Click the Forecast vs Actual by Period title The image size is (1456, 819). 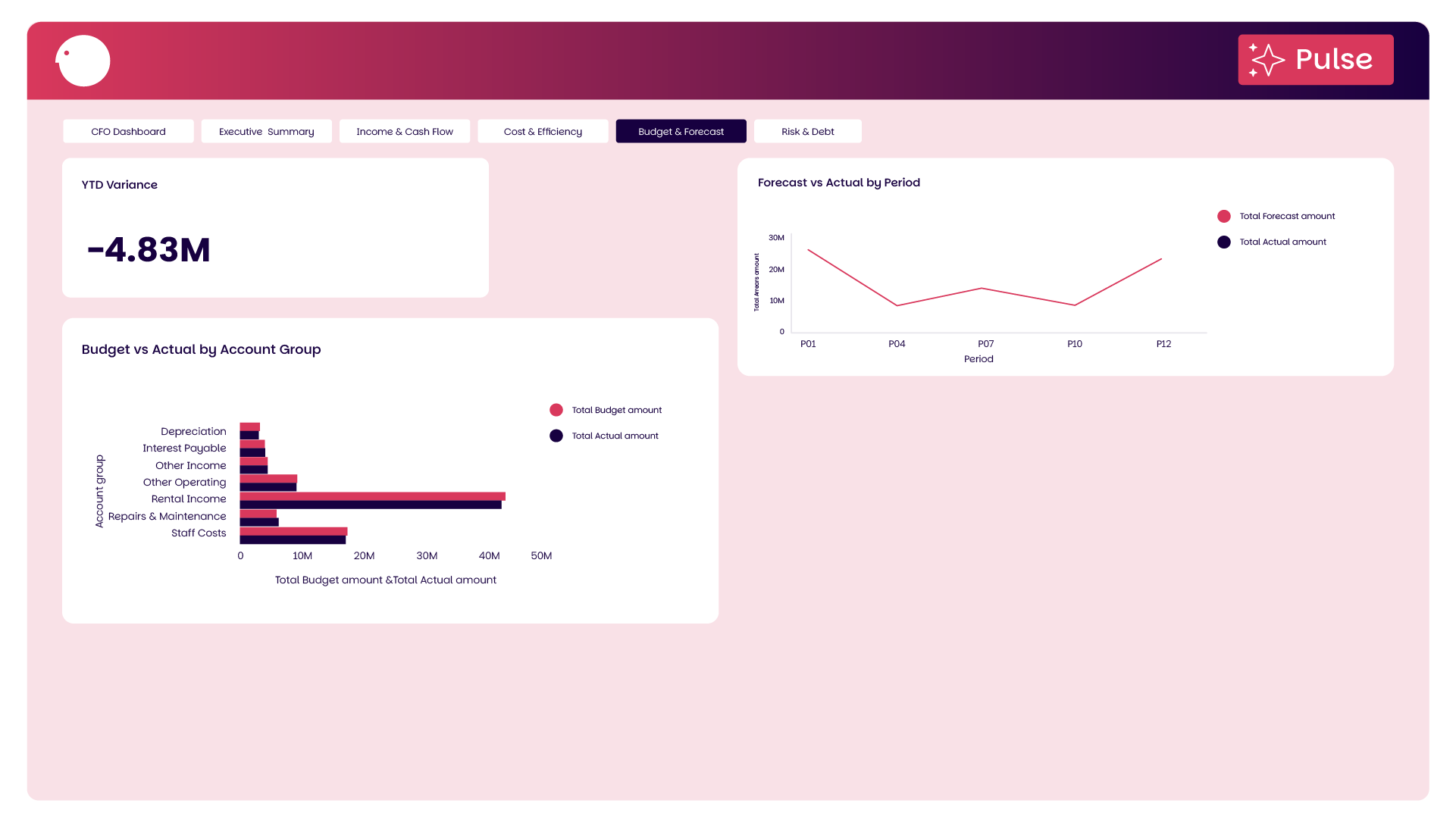point(839,183)
